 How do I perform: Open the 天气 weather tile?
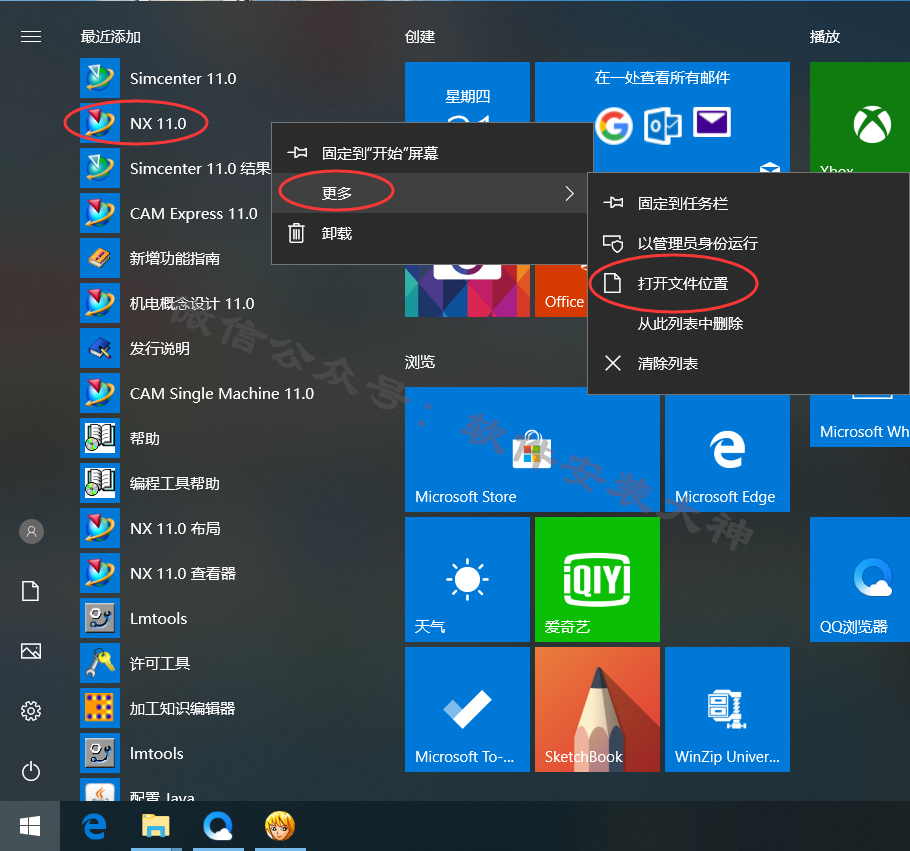467,579
